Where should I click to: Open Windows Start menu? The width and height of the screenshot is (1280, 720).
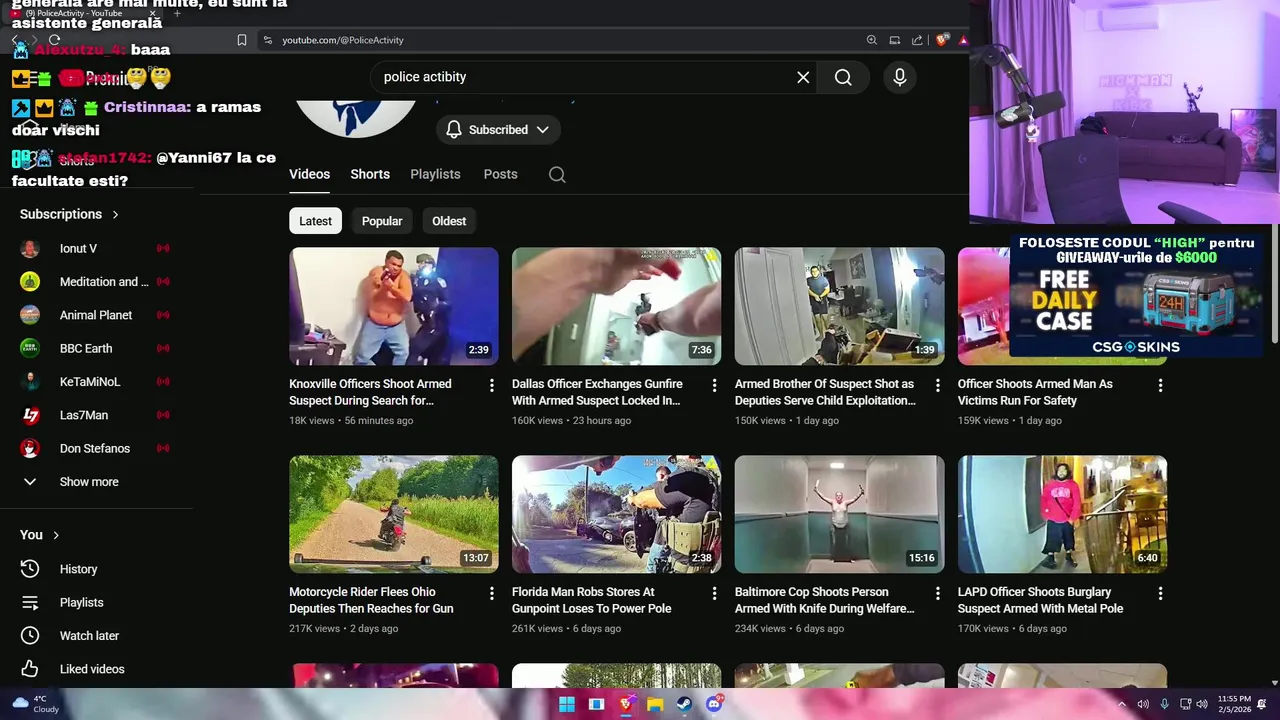pyautogui.click(x=567, y=704)
